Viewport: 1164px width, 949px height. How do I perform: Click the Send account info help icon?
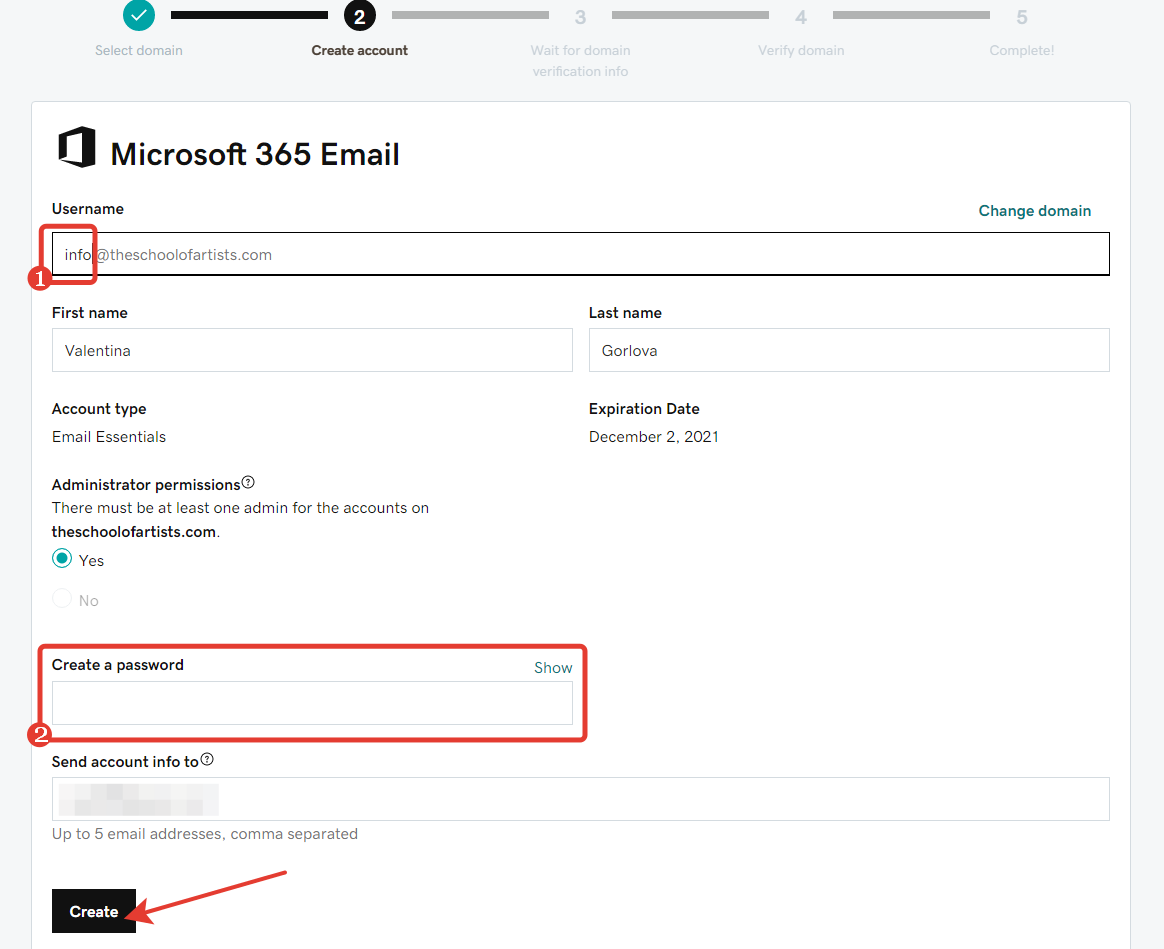pos(207,760)
